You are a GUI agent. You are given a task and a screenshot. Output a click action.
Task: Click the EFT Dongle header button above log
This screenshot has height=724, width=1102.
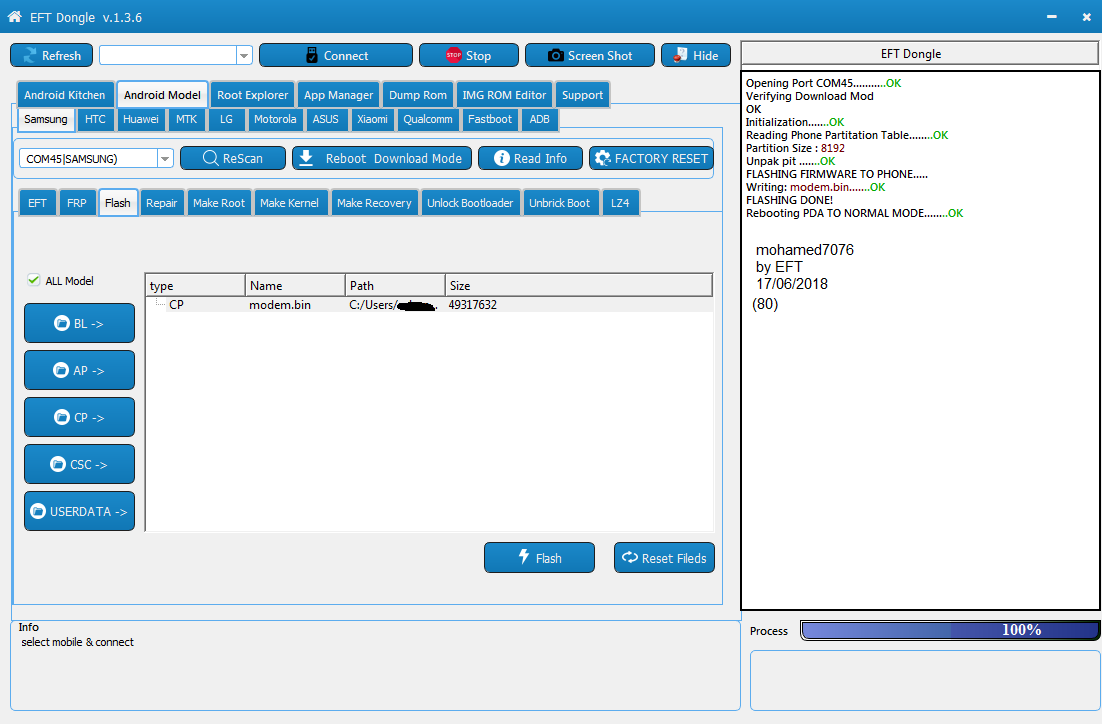[x=919, y=53]
